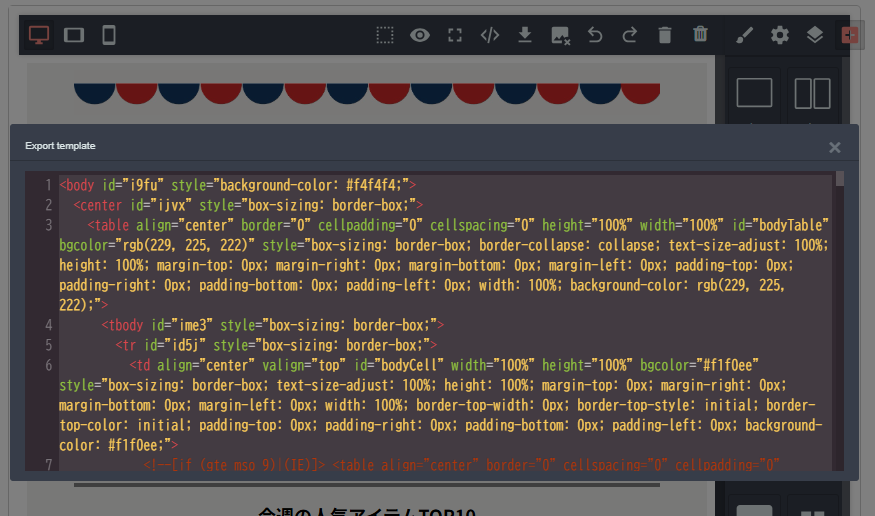Close the Export template dialog
This screenshot has width=875, height=516.
pyautogui.click(x=835, y=147)
